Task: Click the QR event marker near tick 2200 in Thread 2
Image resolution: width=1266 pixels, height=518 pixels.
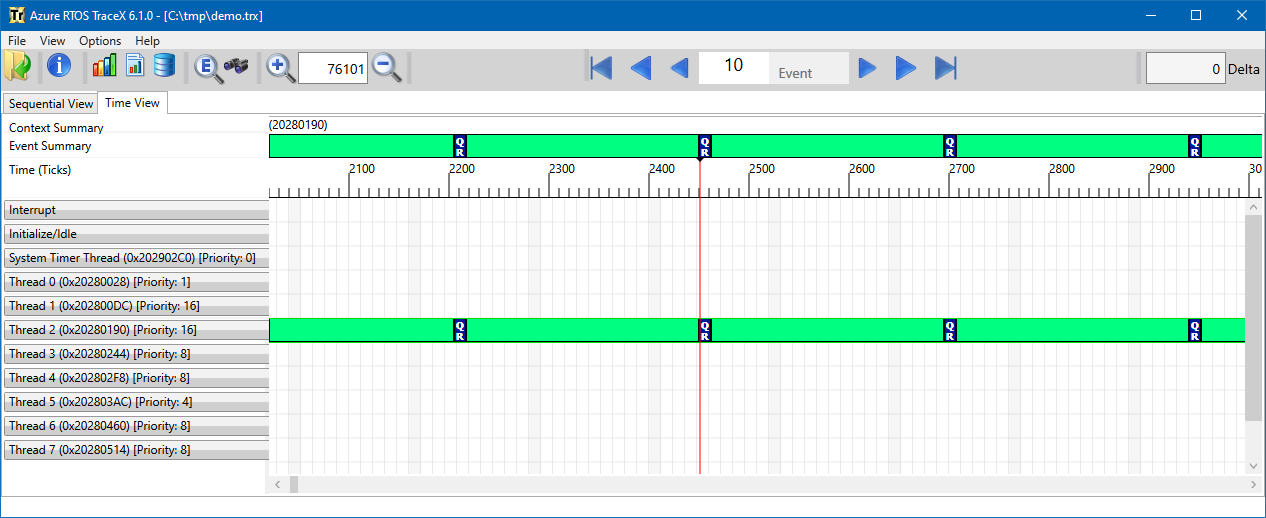Action: click(x=459, y=330)
